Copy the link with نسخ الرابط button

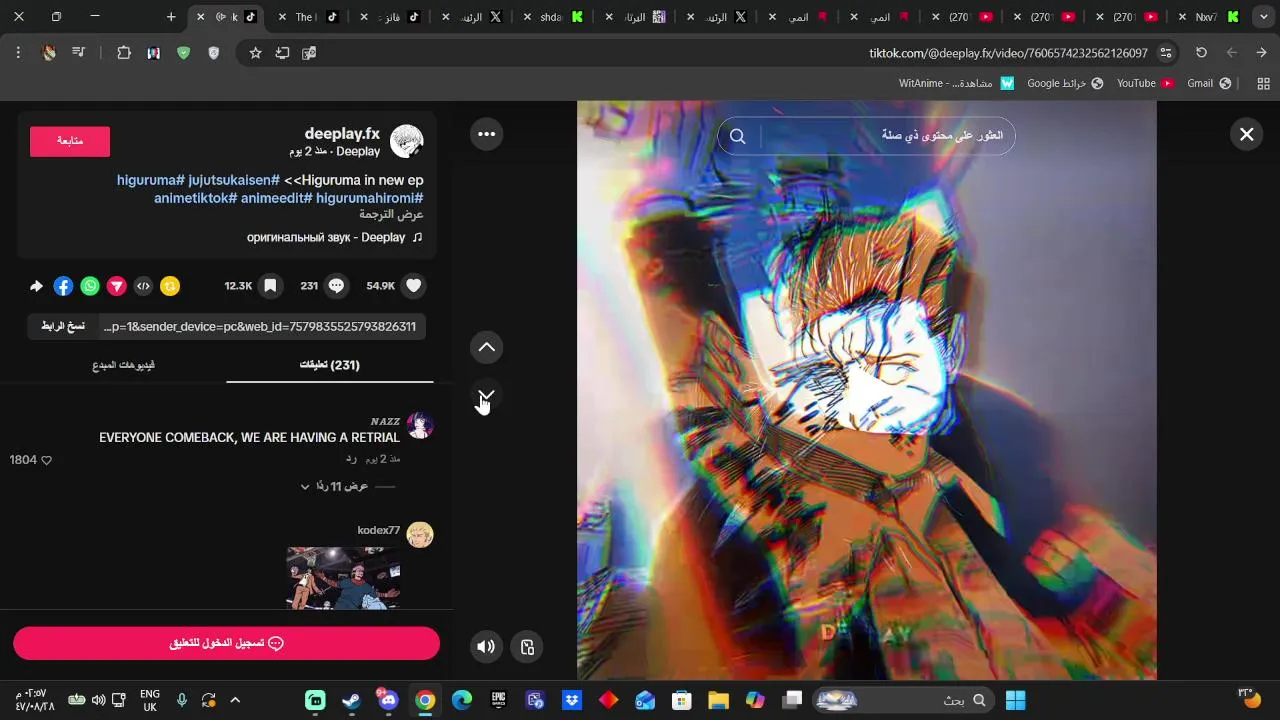(63, 327)
